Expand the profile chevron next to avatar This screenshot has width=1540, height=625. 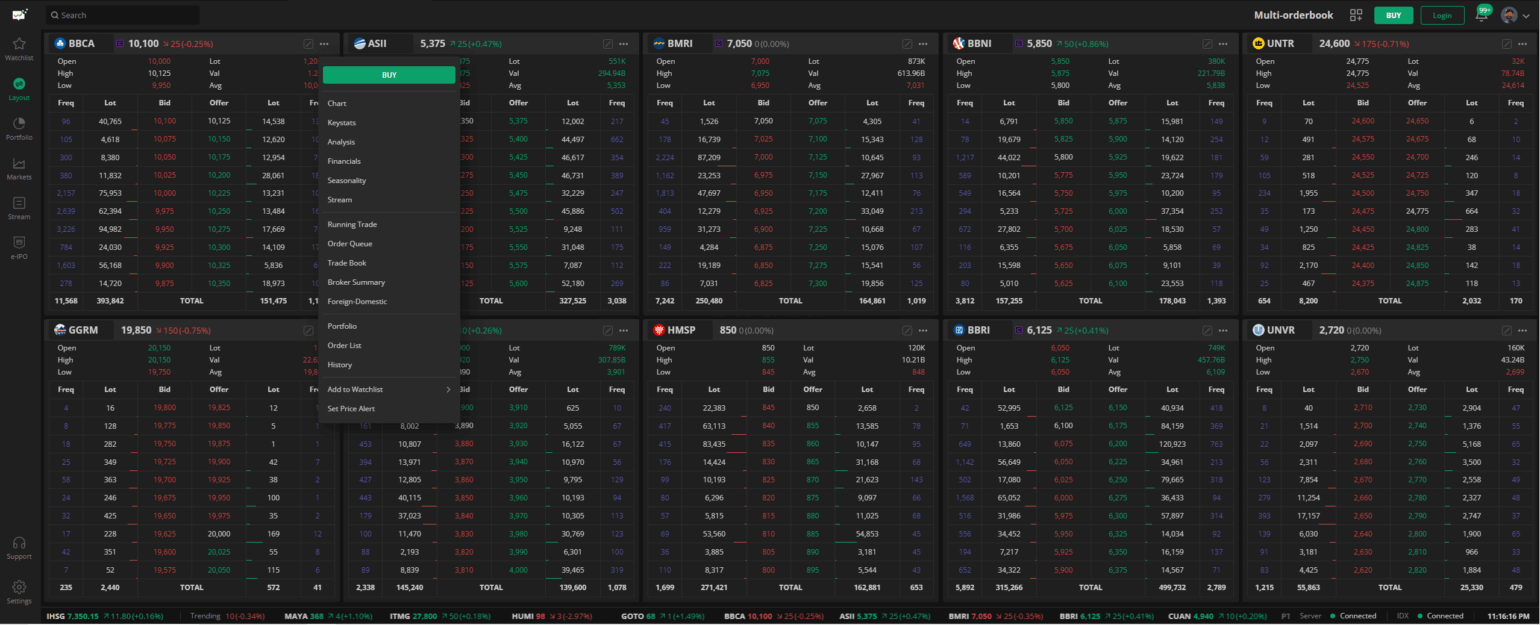point(1526,16)
